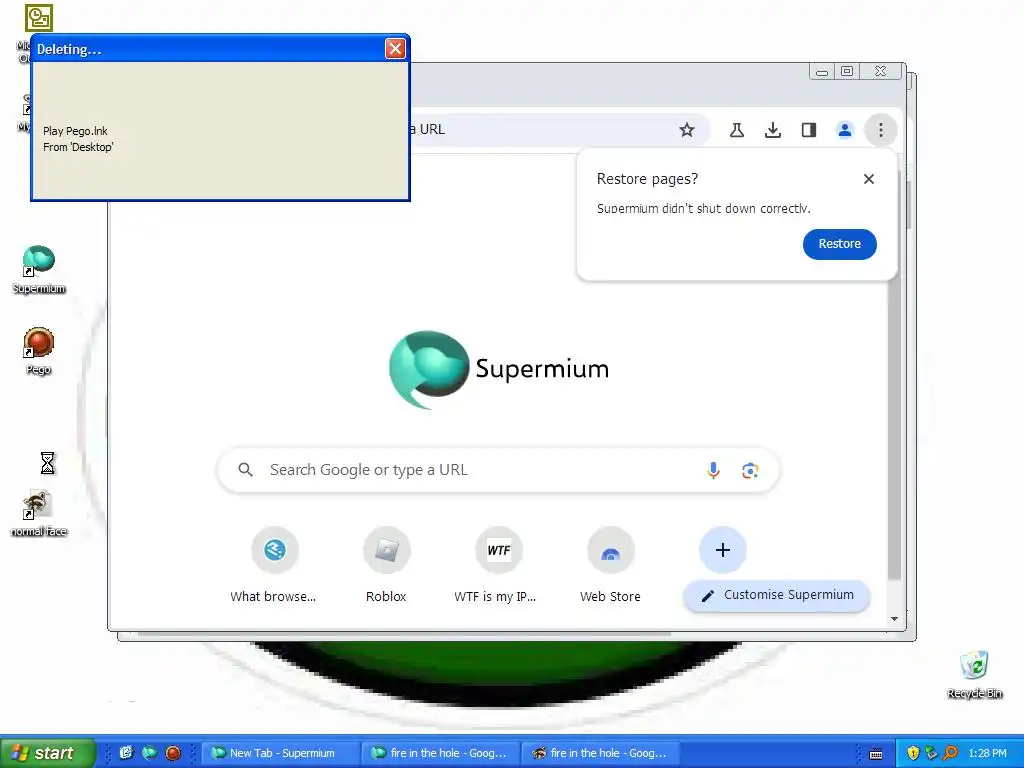
Task: Search by image with the lens icon
Action: click(x=750, y=470)
